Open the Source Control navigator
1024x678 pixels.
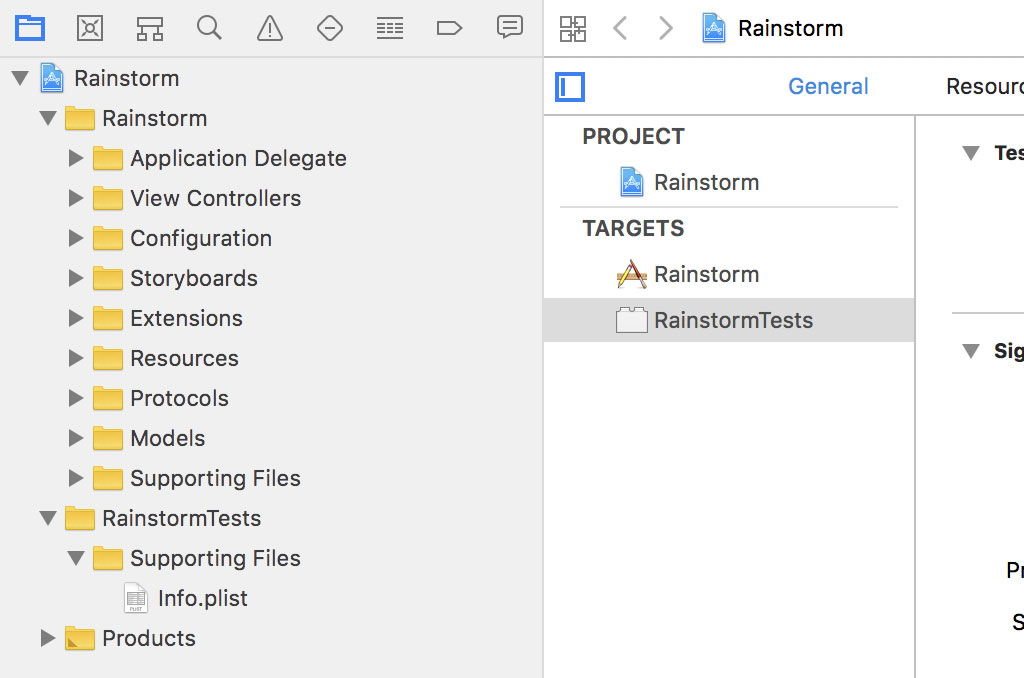tap(90, 28)
